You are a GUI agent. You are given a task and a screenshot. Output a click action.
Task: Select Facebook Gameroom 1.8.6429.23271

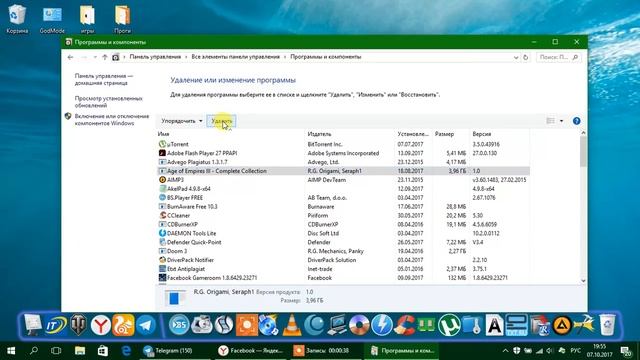point(343,278)
